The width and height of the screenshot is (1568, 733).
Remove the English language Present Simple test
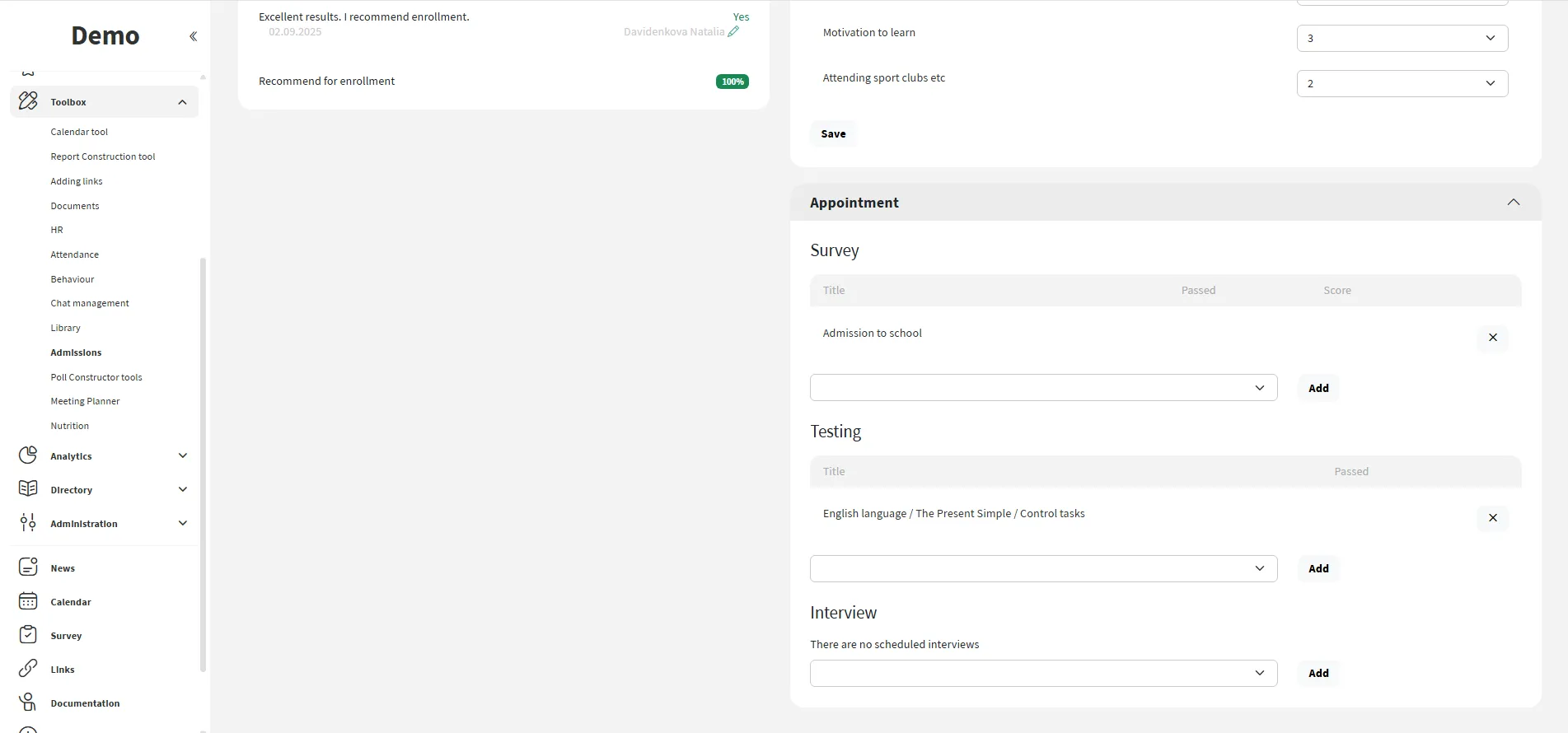point(1492,518)
